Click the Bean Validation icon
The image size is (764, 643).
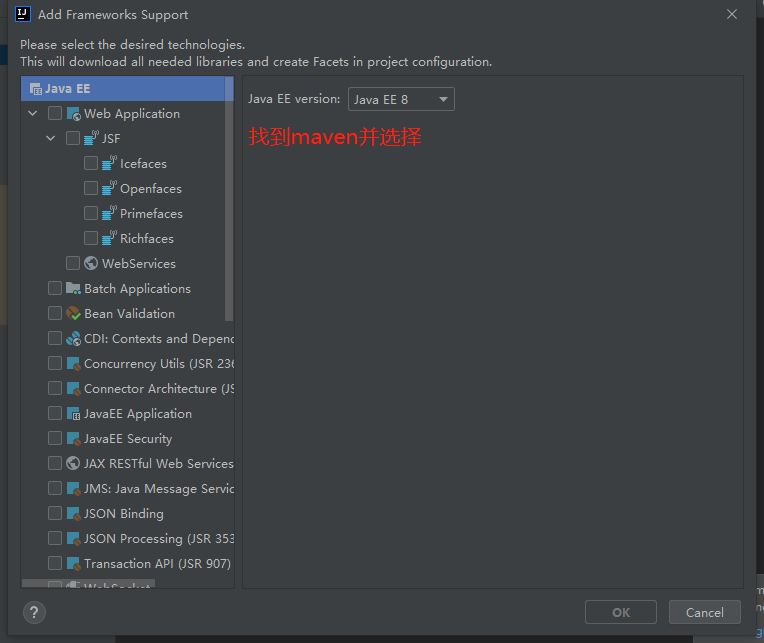pyautogui.click(x=74, y=313)
